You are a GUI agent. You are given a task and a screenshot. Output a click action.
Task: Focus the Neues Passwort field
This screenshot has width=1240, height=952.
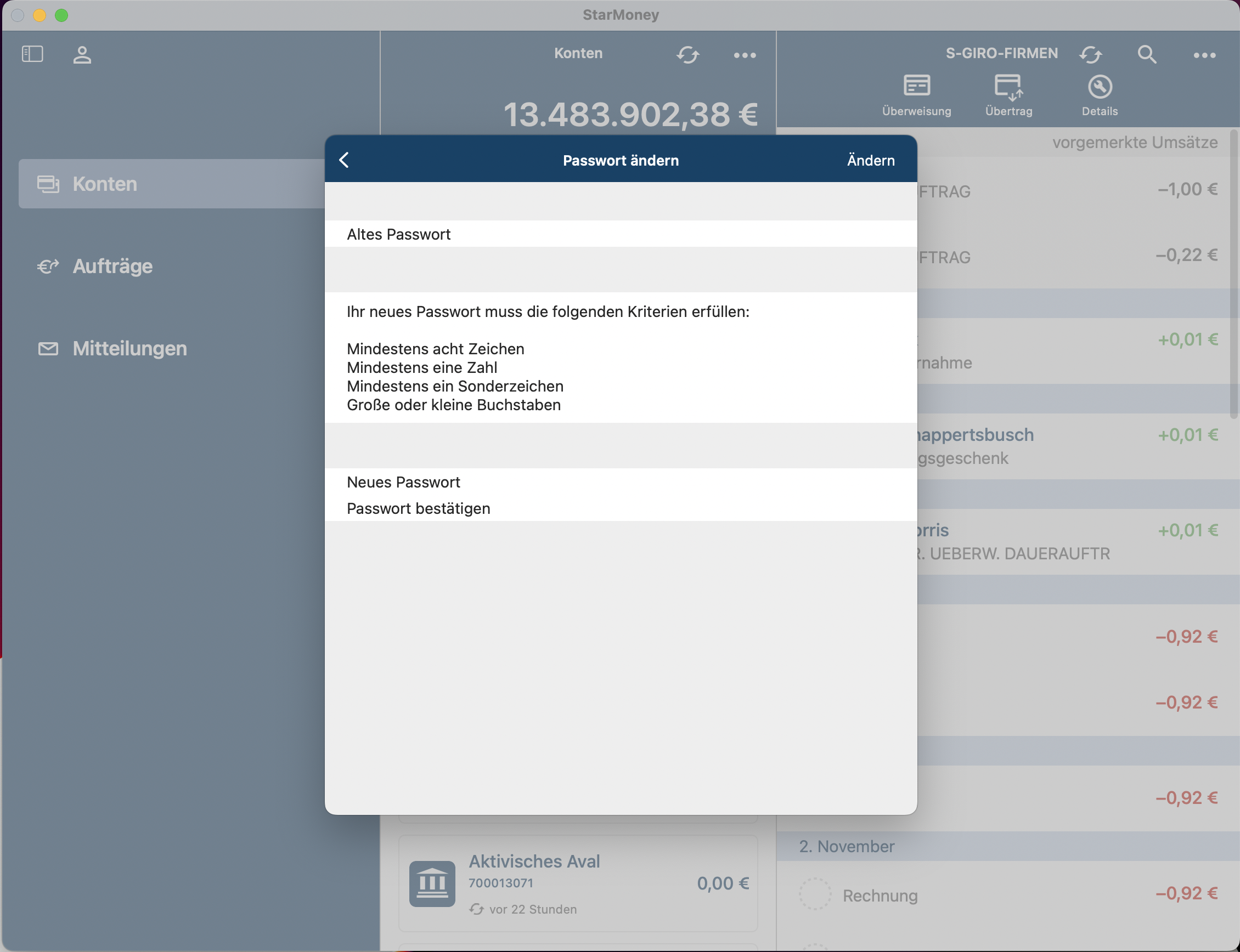point(621,481)
